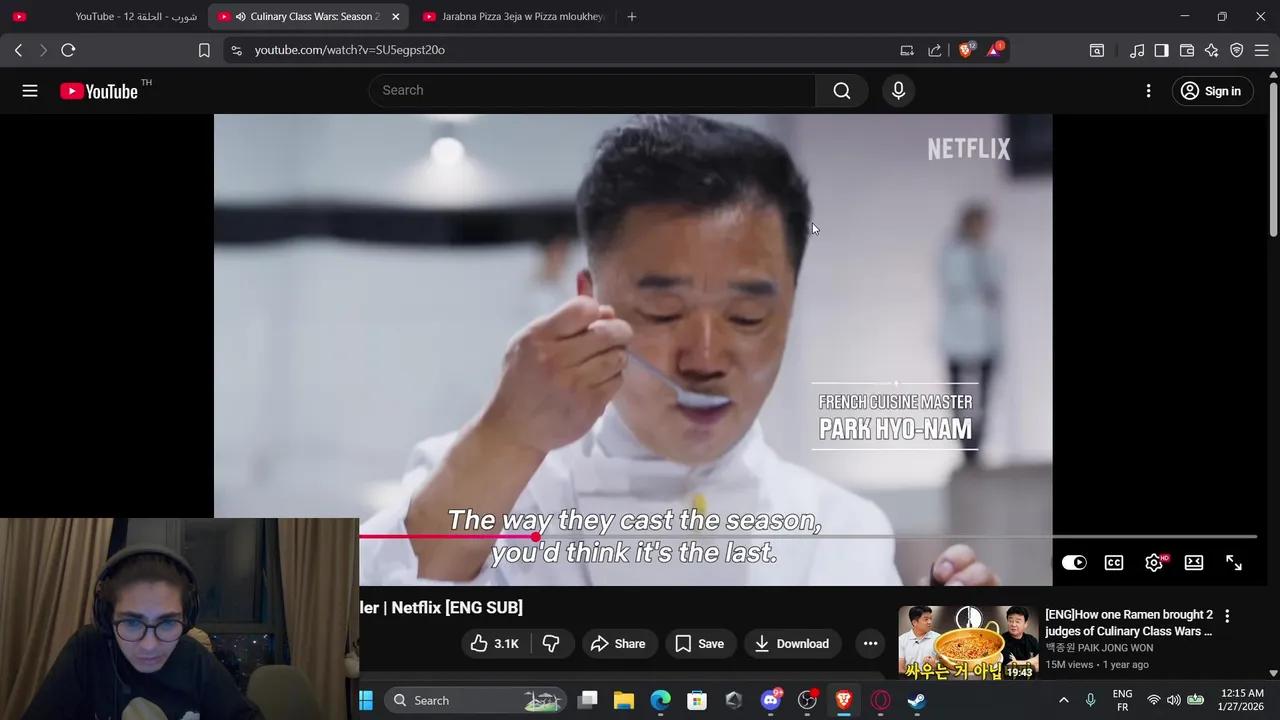
Task: Open video player settings gear
Action: click(1154, 563)
